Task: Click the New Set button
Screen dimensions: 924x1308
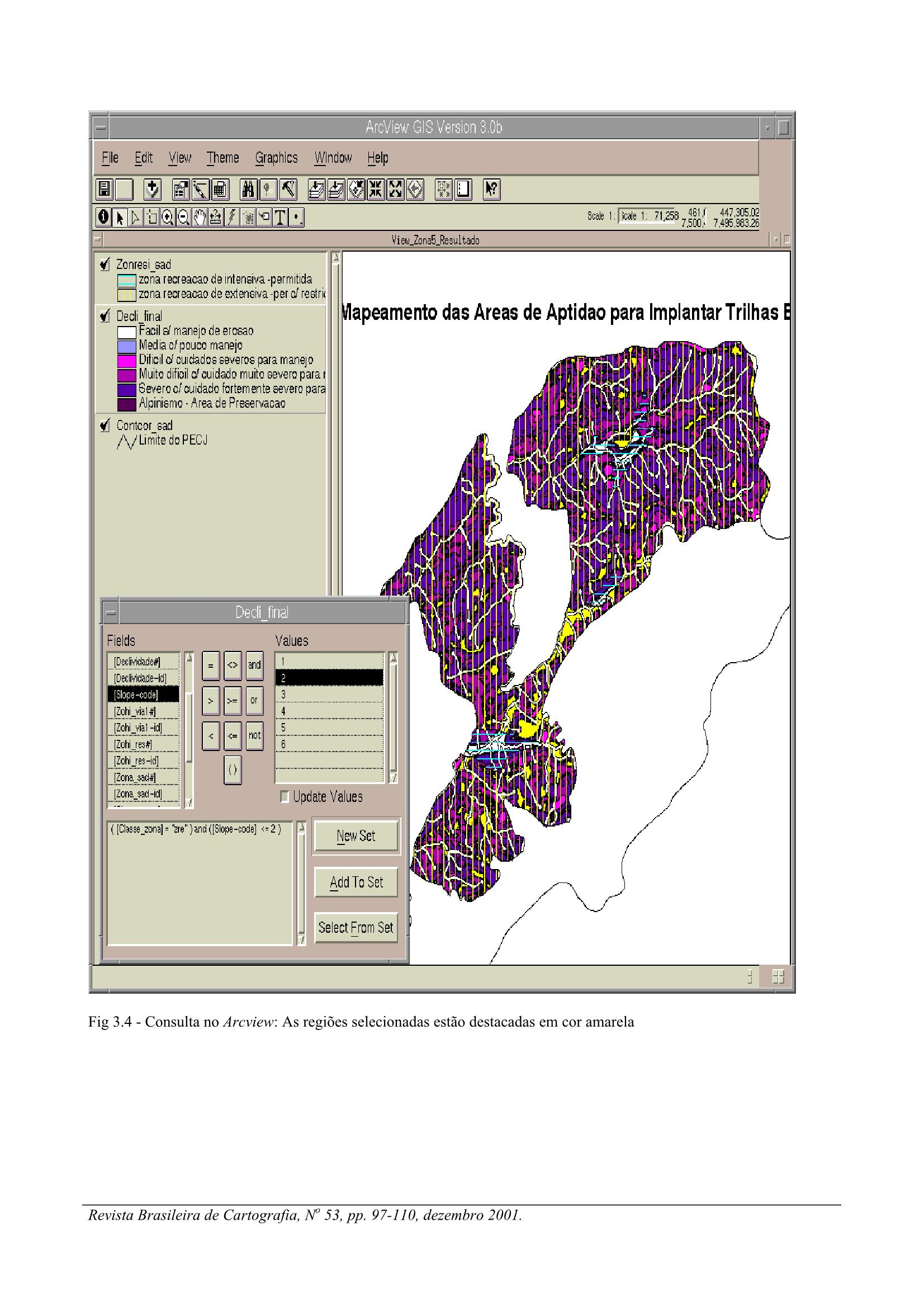Action: pyautogui.click(x=356, y=835)
